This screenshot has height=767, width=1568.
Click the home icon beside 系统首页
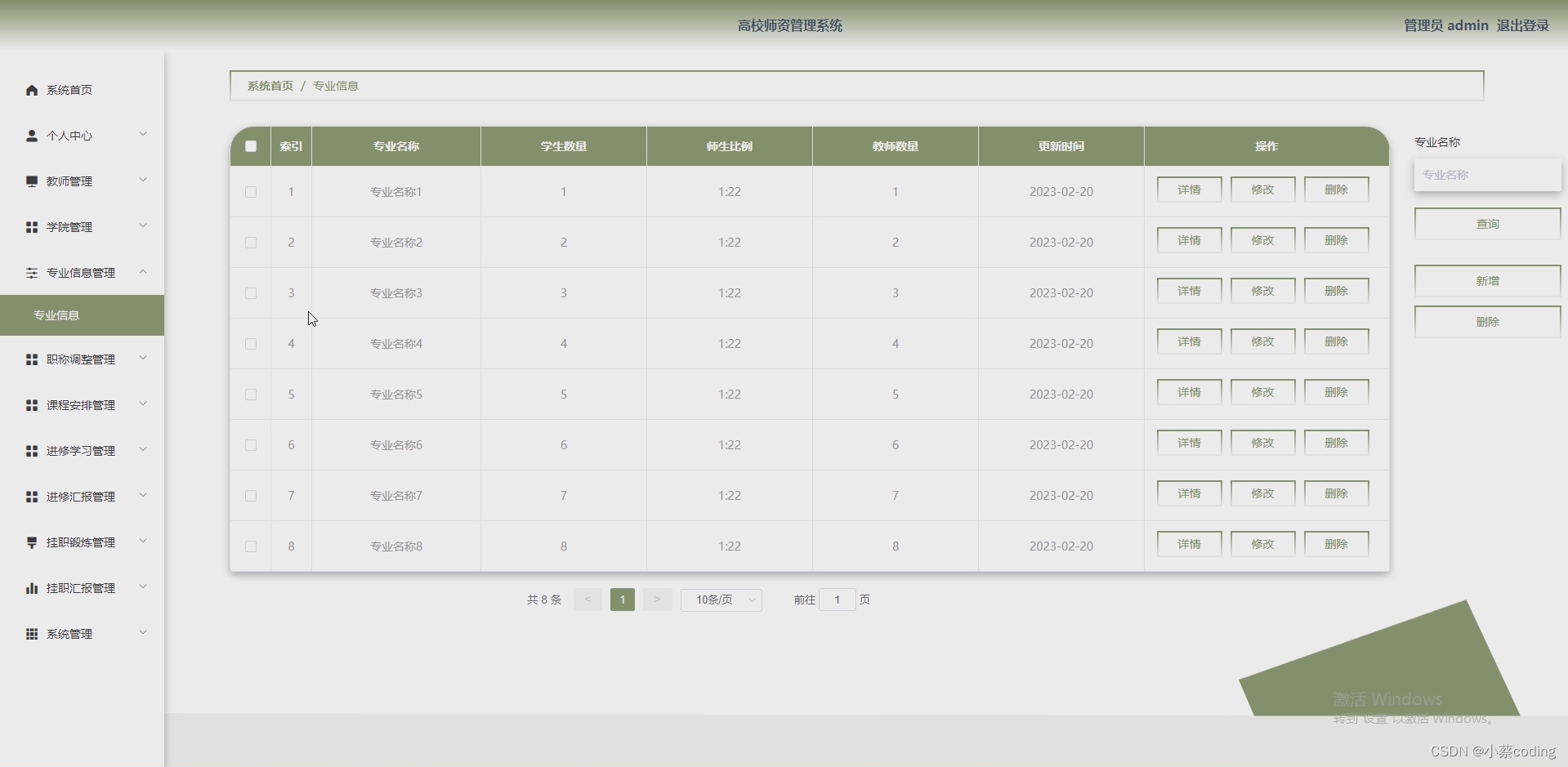(x=32, y=90)
